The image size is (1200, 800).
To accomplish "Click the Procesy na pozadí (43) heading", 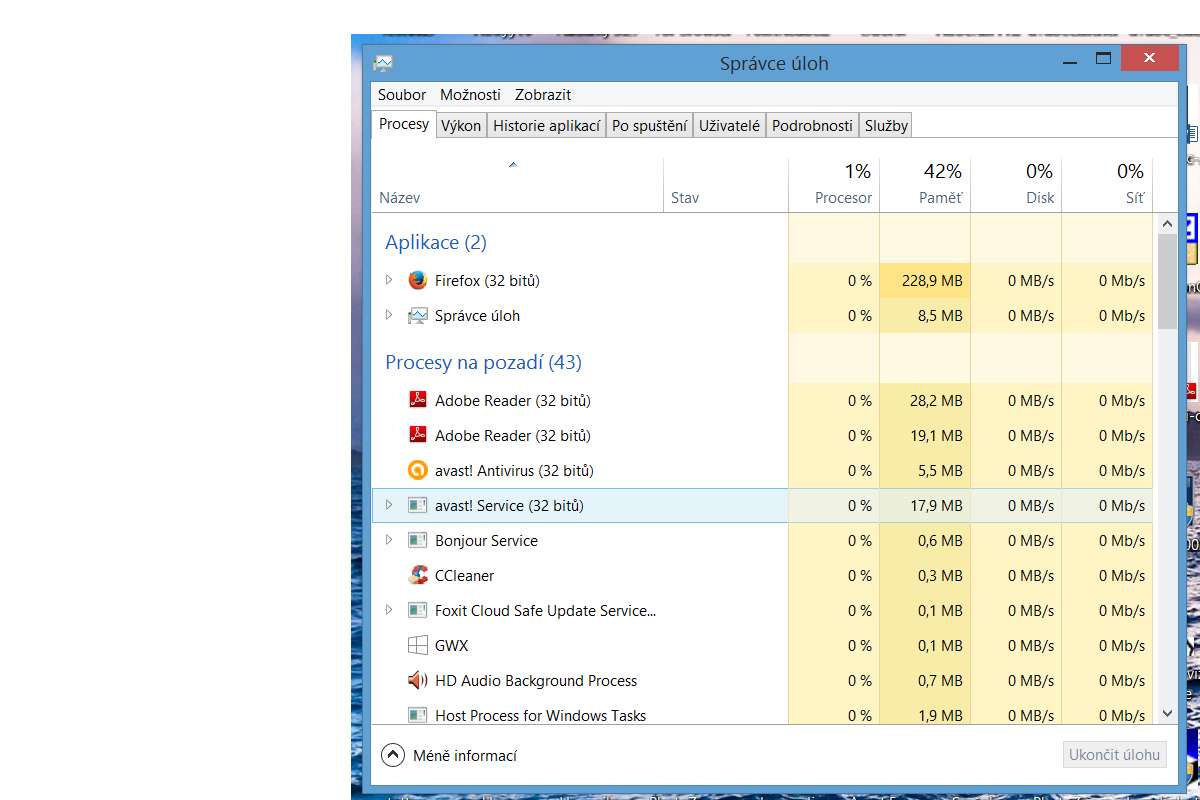I will point(483,362).
